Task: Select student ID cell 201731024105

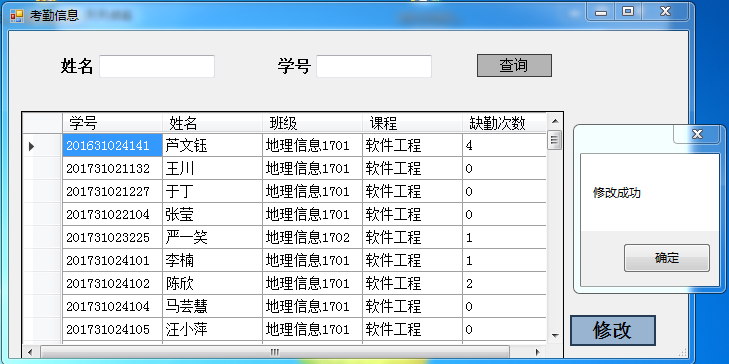Action: pyautogui.click(x=113, y=330)
